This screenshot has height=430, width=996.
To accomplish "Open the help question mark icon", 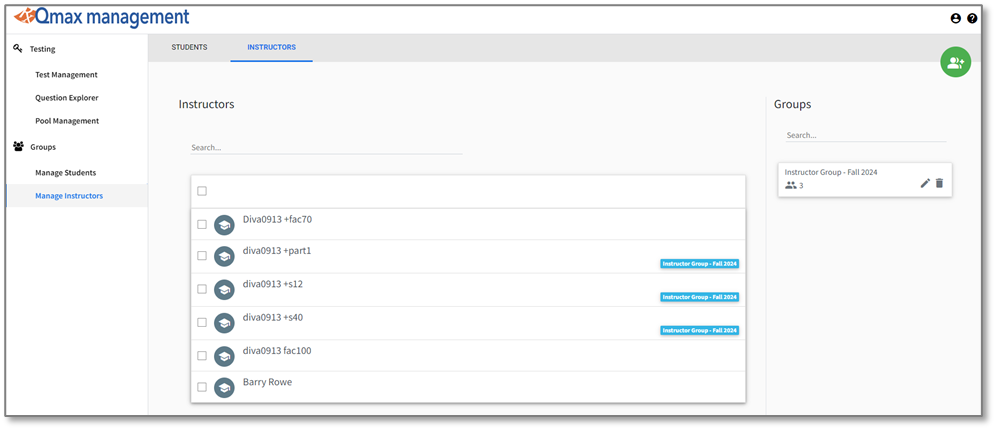I will [972, 18].
